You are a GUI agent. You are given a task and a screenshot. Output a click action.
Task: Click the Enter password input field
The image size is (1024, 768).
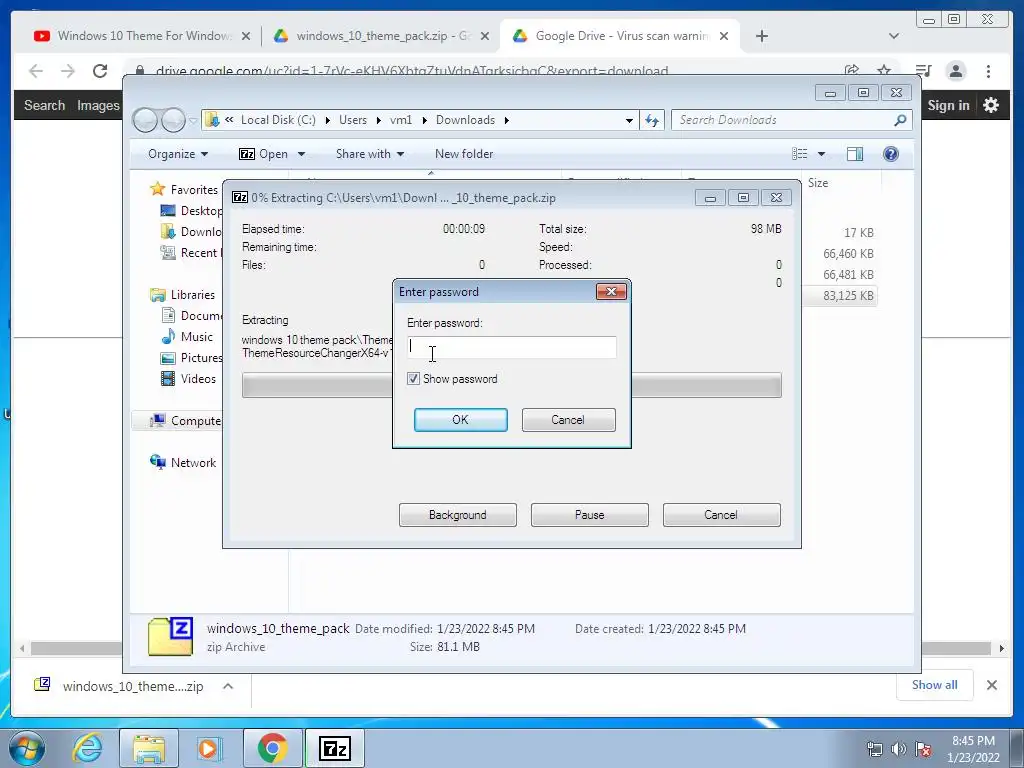(511, 347)
